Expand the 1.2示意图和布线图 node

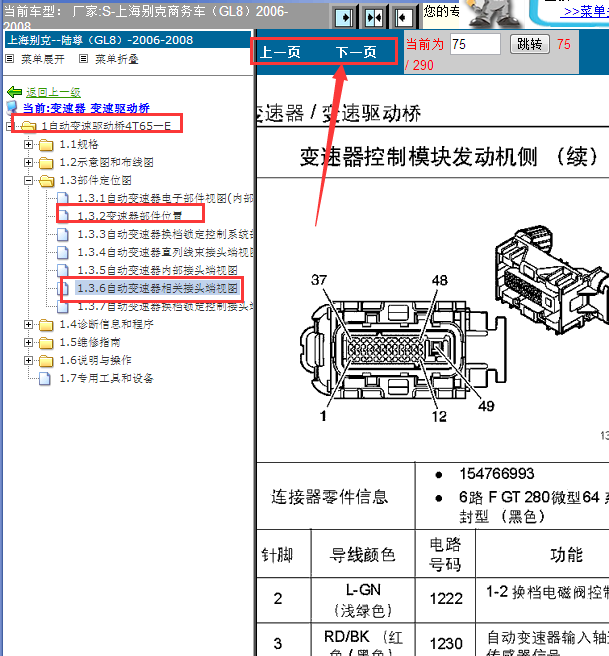coord(28,163)
